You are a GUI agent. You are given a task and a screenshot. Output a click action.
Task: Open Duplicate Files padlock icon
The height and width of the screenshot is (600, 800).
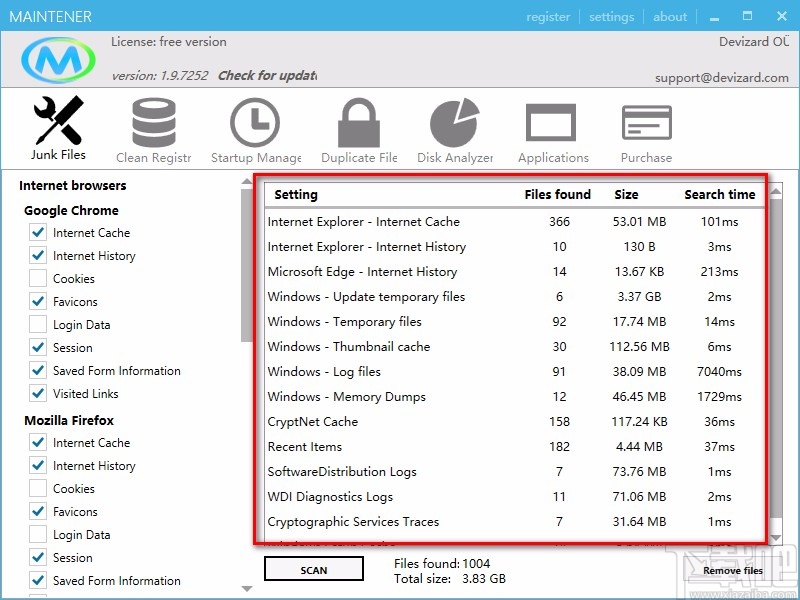point(358,124)
